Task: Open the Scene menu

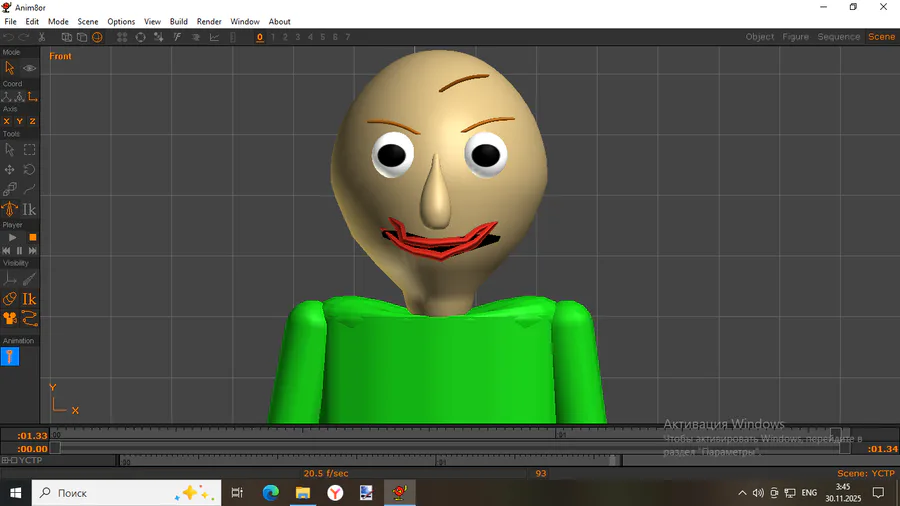Action: point(88,22)
